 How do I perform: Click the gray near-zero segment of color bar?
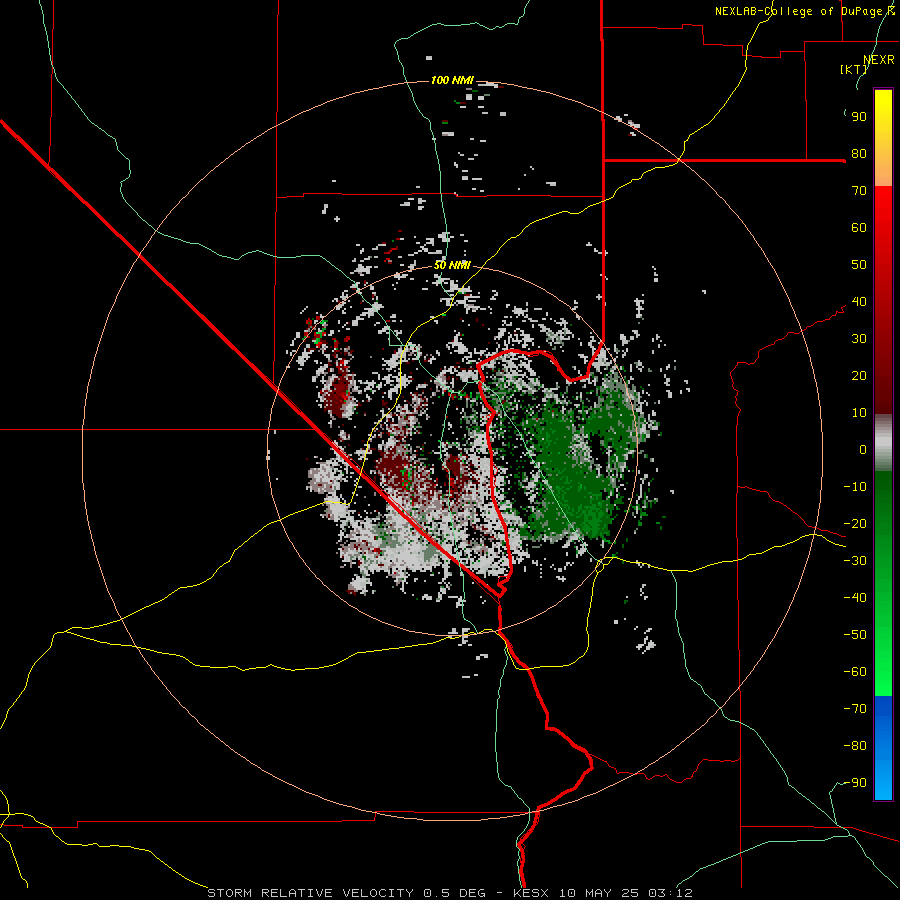(883, 443)
